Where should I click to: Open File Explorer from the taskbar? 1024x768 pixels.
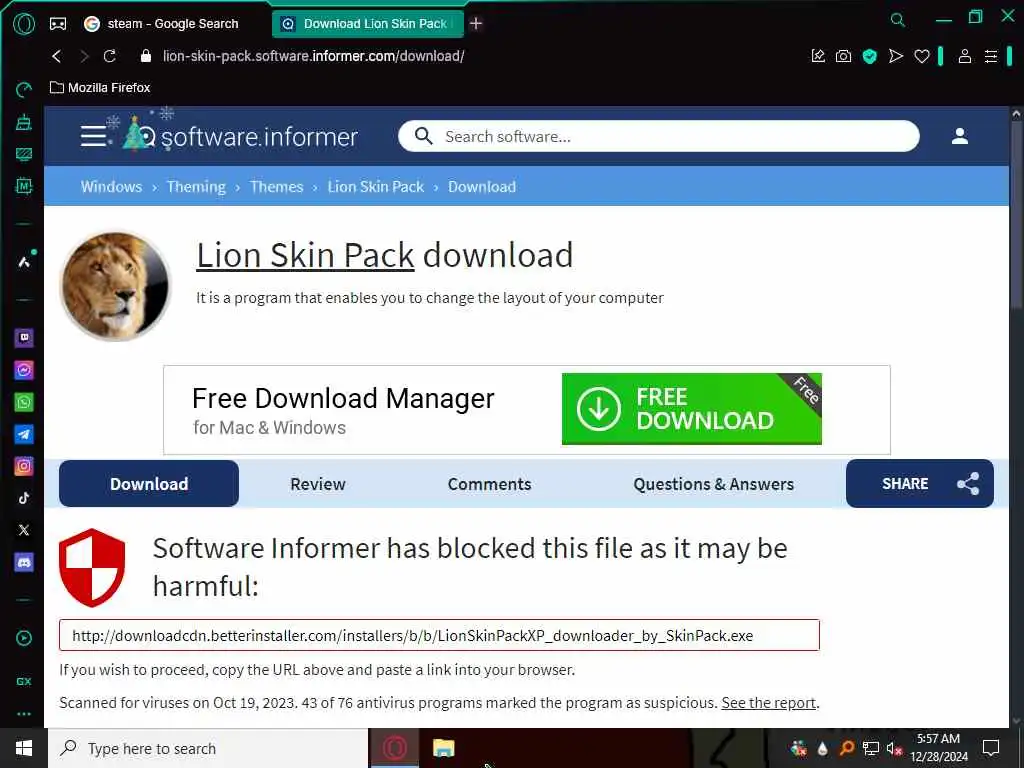(443, 748)
